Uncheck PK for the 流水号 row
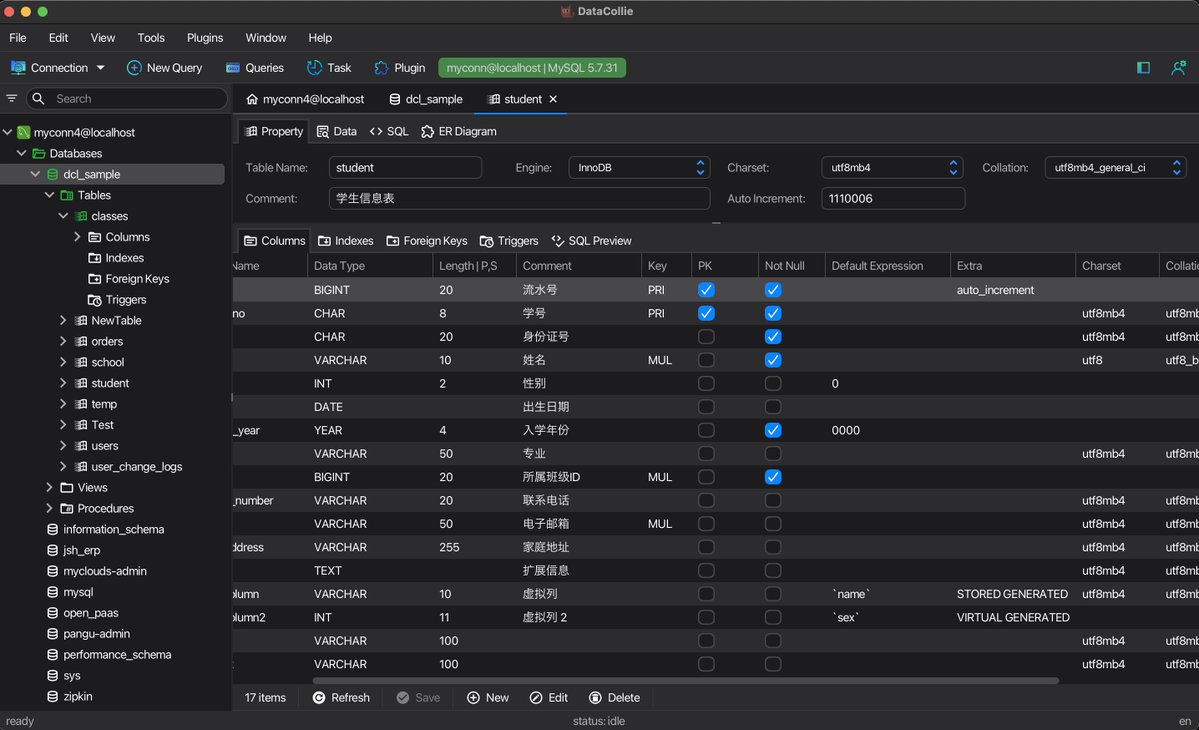This screenshot has width=1199, height=730. 706,290
